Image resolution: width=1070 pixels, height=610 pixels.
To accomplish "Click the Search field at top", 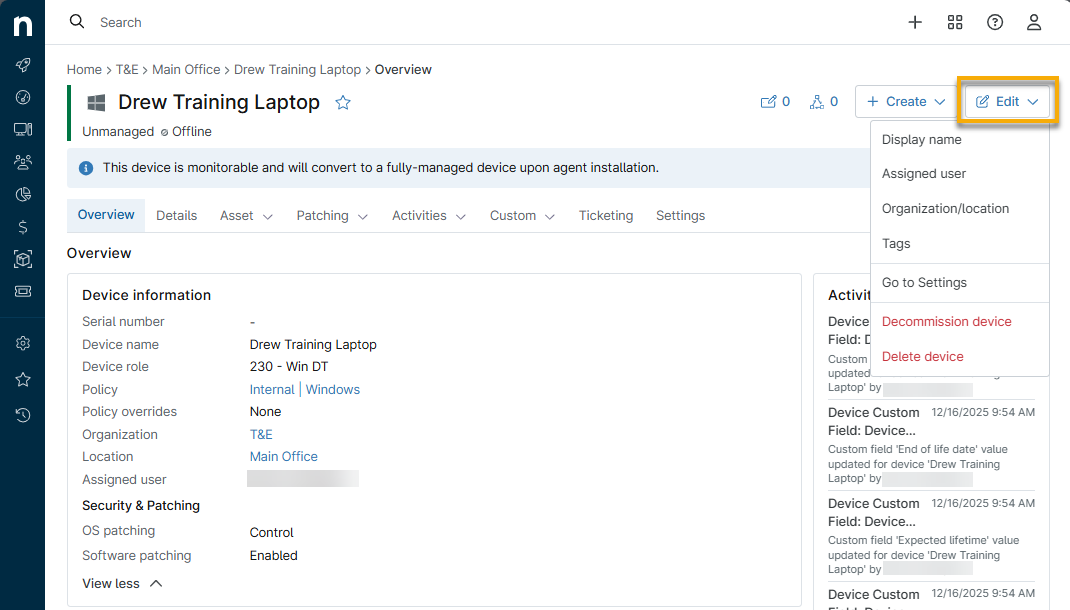I will [300, 22].
